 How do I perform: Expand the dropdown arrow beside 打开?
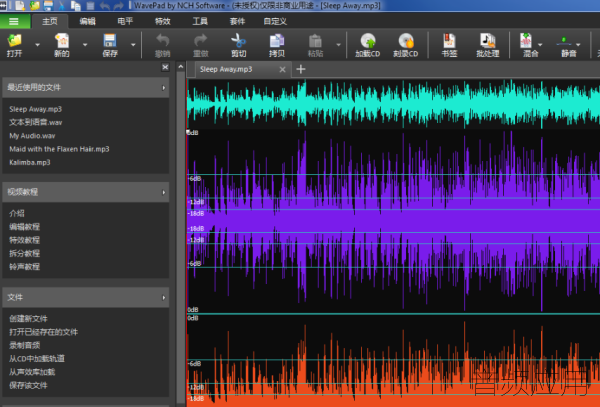point(38,45)
